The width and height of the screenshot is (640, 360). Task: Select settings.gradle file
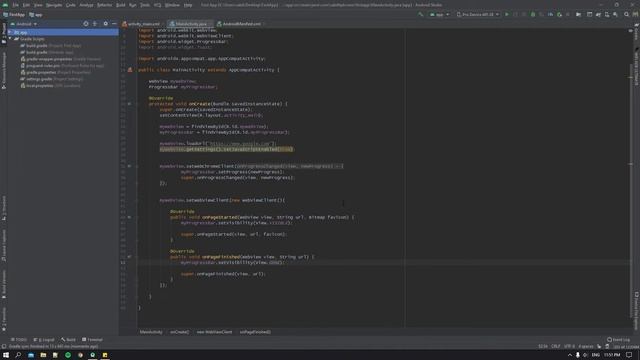[52, 79]
